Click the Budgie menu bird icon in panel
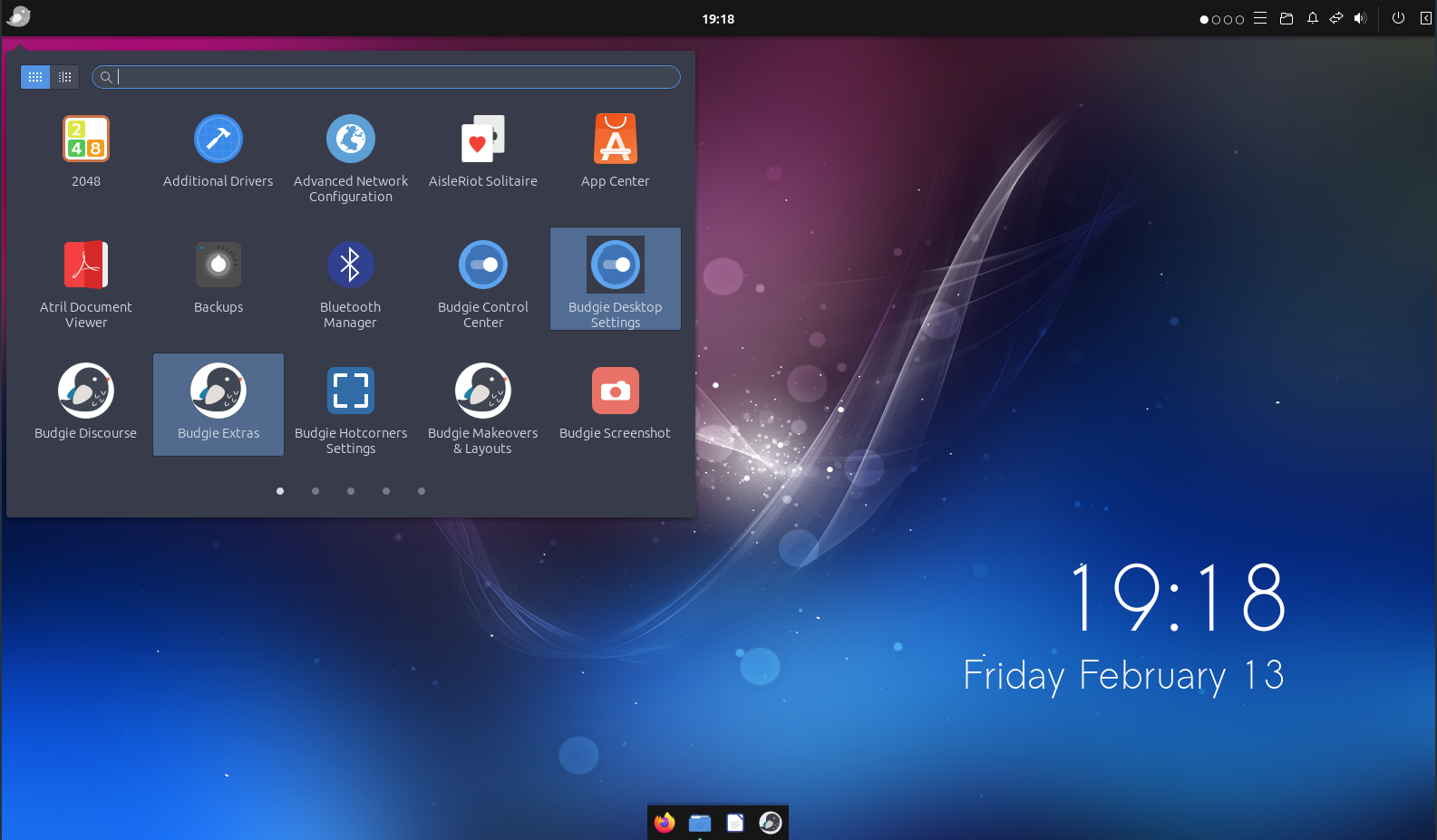This screenshot has width=1437, height=840. coord(18,17)
